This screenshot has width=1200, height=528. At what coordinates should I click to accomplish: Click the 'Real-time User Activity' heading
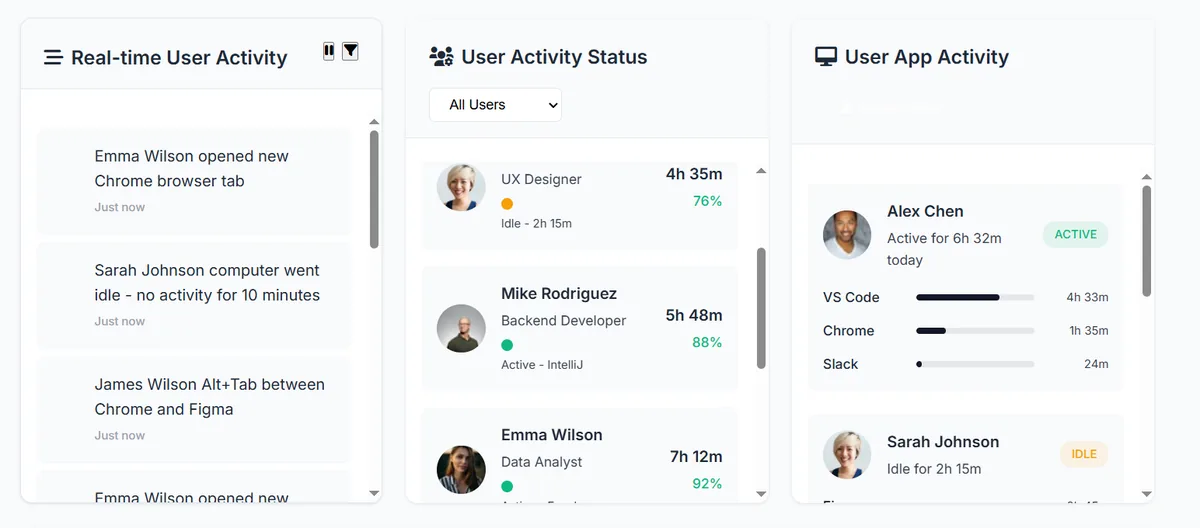[x=179, y=58]
